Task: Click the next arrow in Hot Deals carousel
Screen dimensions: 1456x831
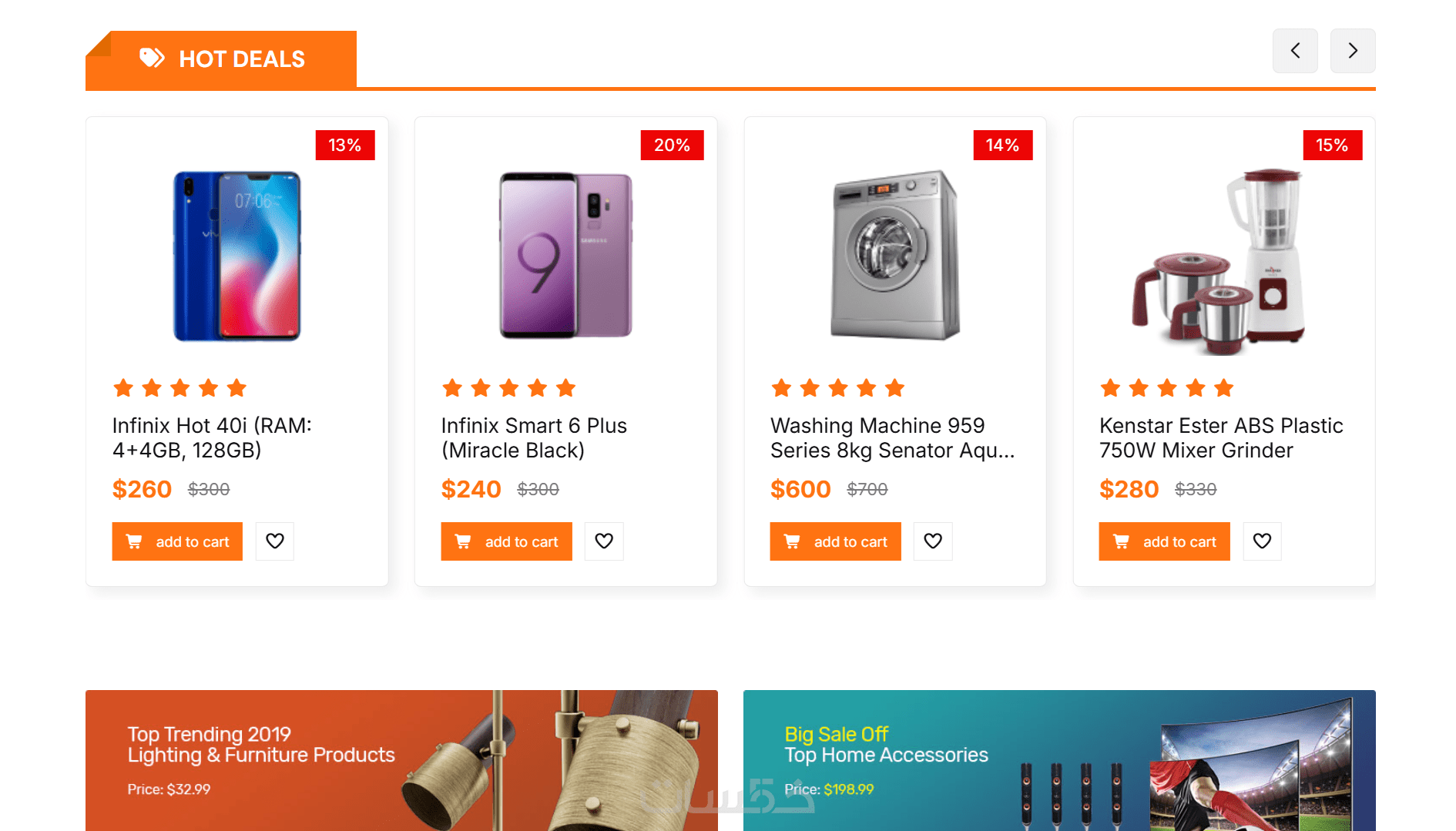Action: (x=1353, y=51)
